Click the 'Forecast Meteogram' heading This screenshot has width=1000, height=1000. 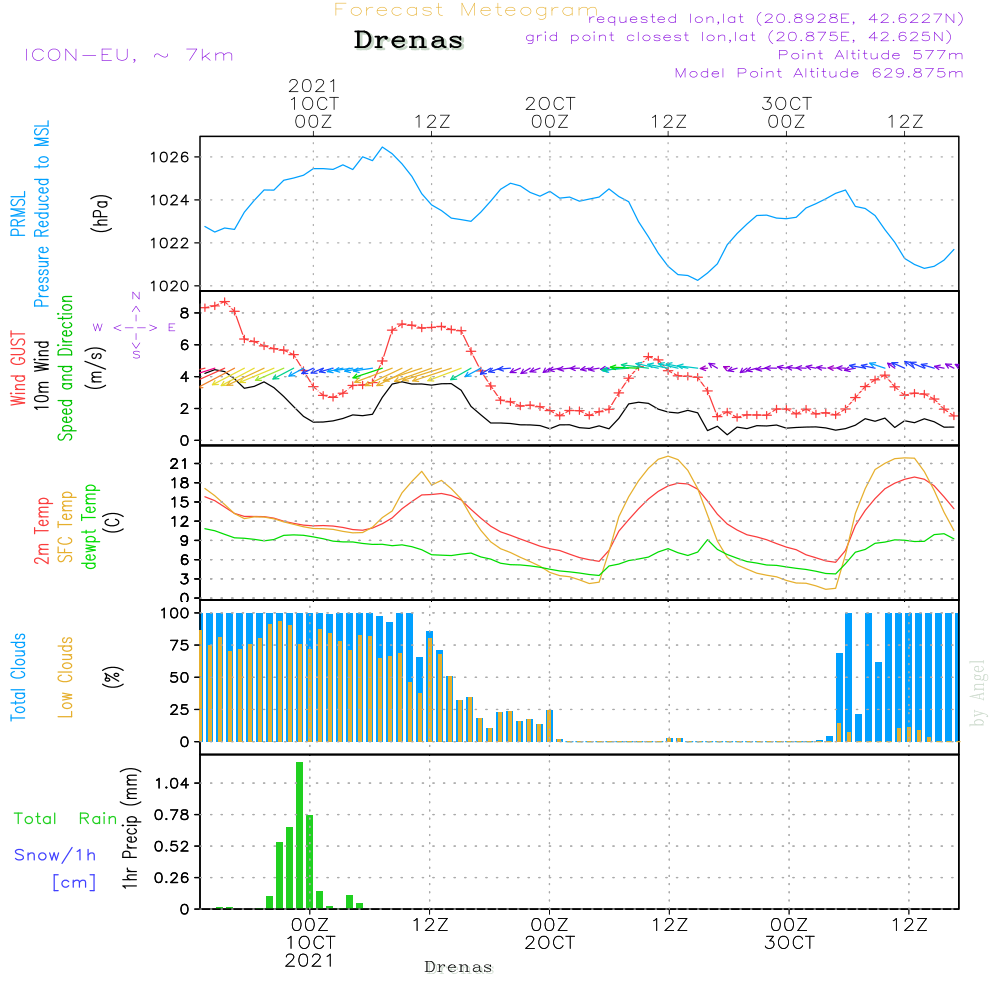(466, 10)
